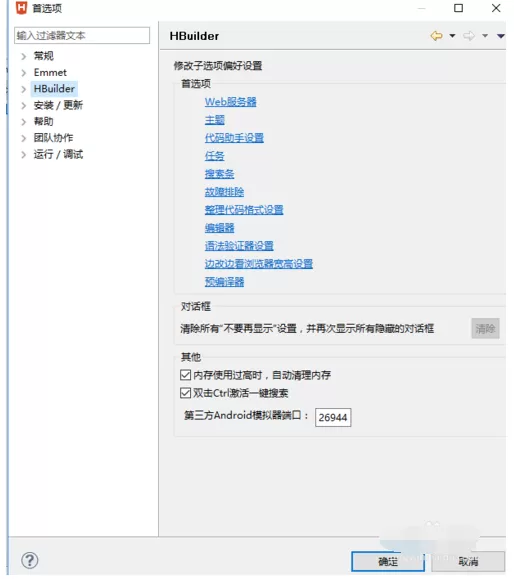
Task: Click the 取消 button
Action: pos(468,562)
